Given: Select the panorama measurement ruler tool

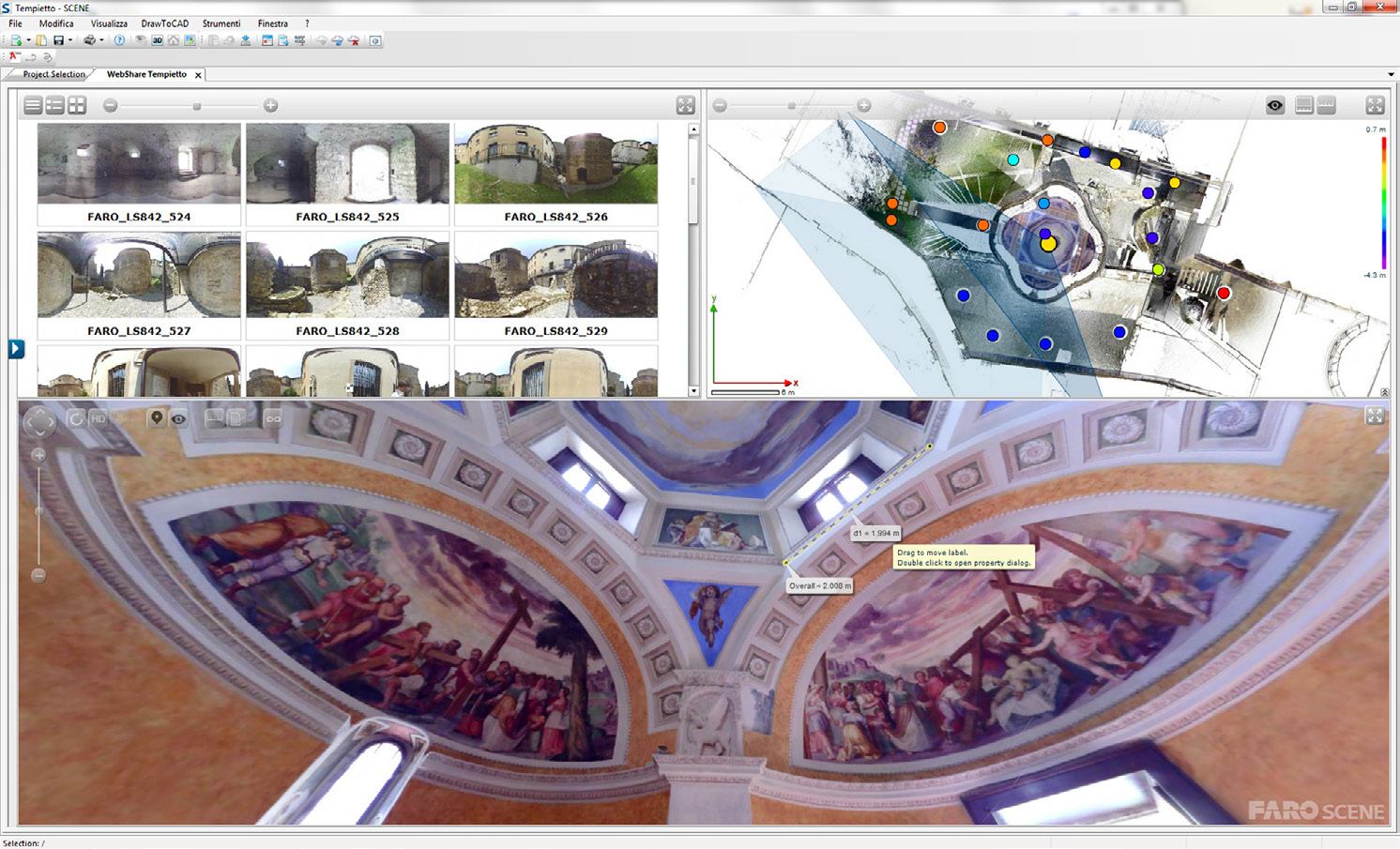Looking at the screenshot, I should pyautogui.click(x=214, y=419).
